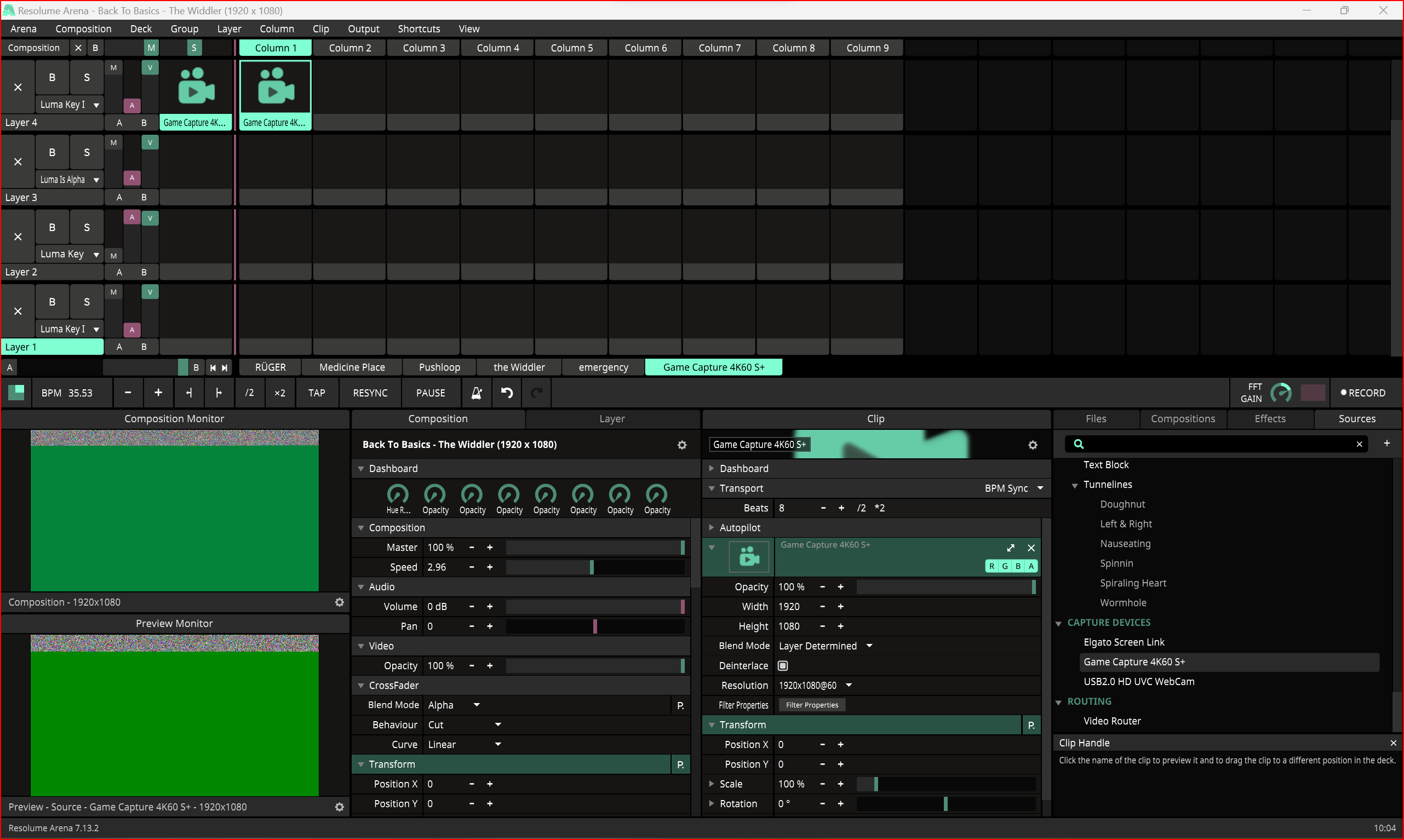Screen dimensions: 1404x840
Task: Open the Clip panel settings gear
Action: [1033, 445]
